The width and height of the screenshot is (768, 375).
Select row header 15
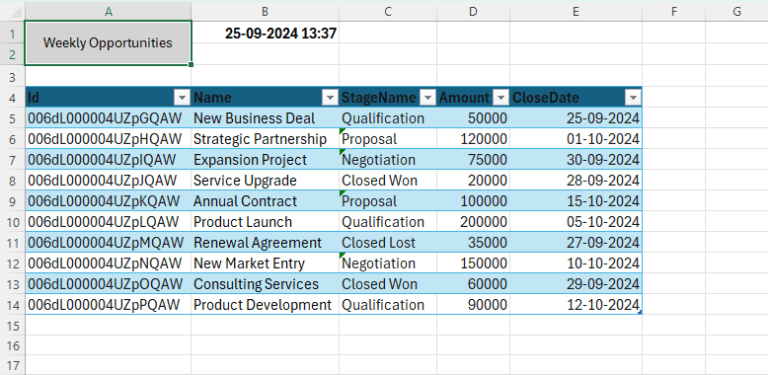(13, 326)
